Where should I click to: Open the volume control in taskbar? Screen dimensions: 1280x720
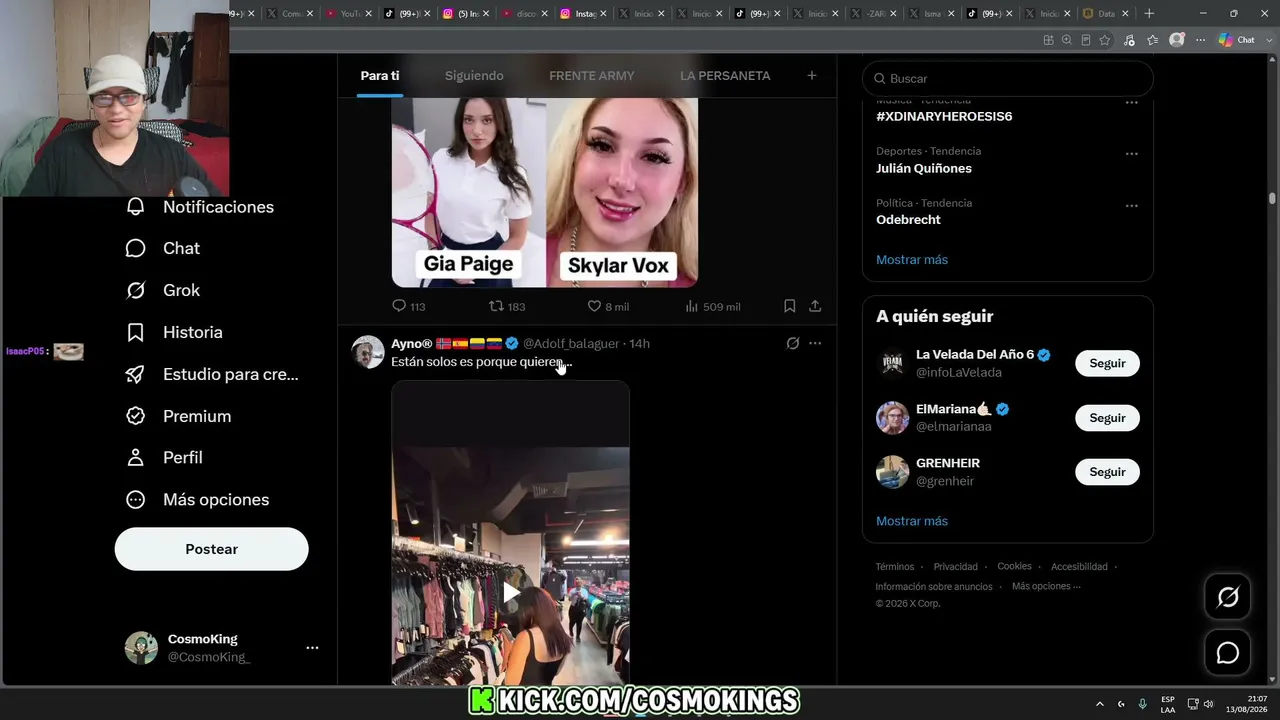[x=1208, y=704]
